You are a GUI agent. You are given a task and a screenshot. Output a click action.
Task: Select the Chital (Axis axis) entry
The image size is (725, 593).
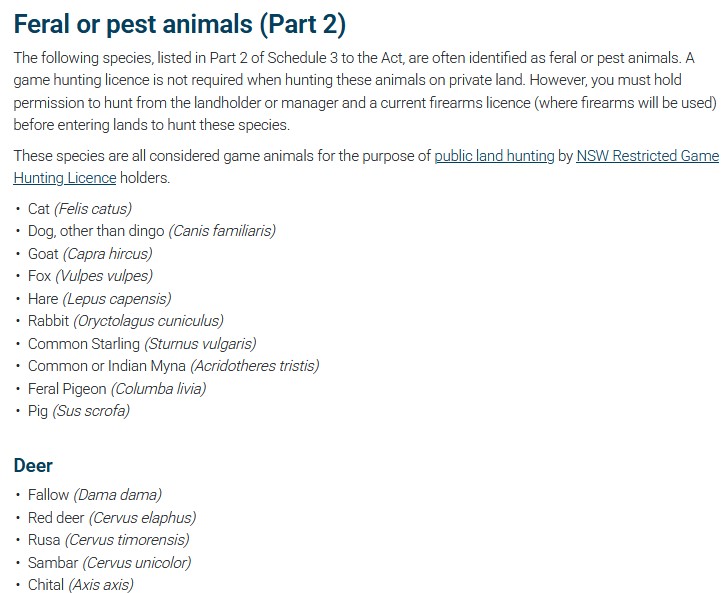80,585
